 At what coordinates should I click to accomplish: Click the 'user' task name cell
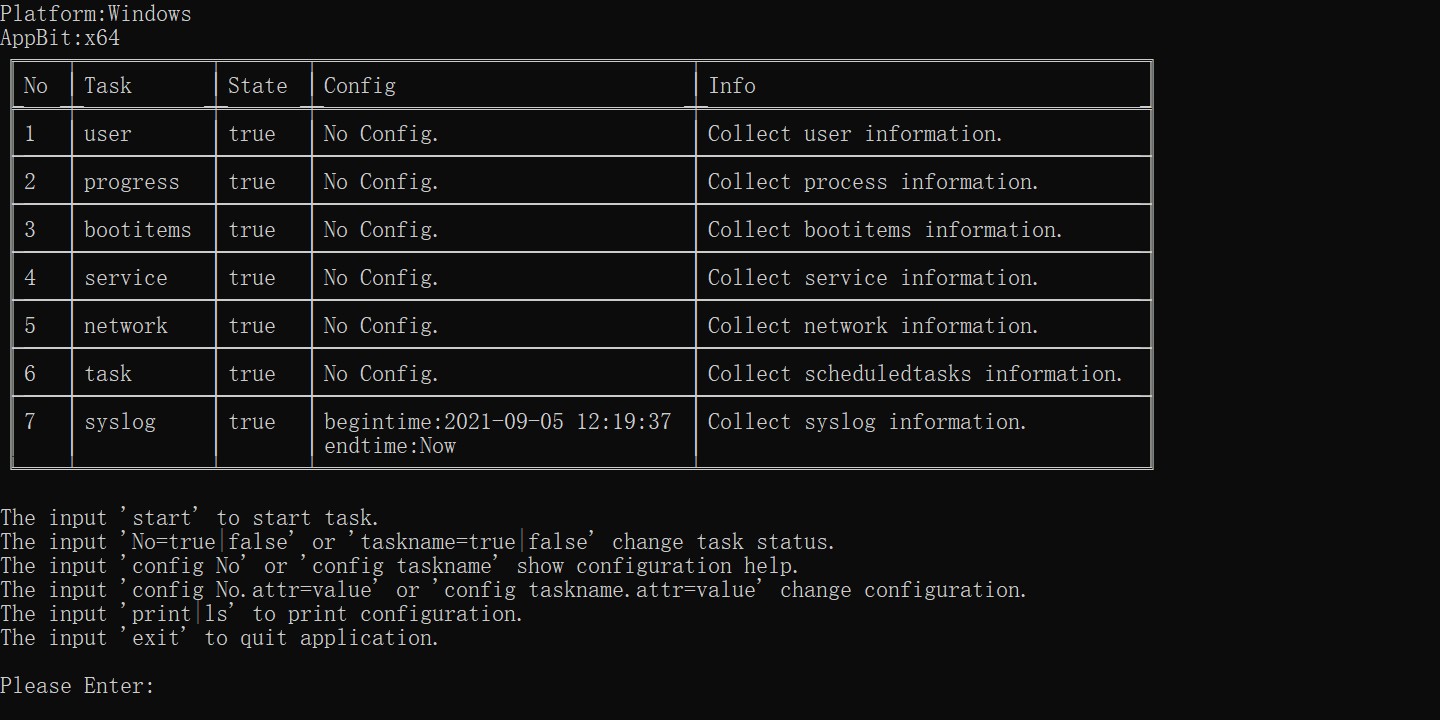(x=108, y=134)
